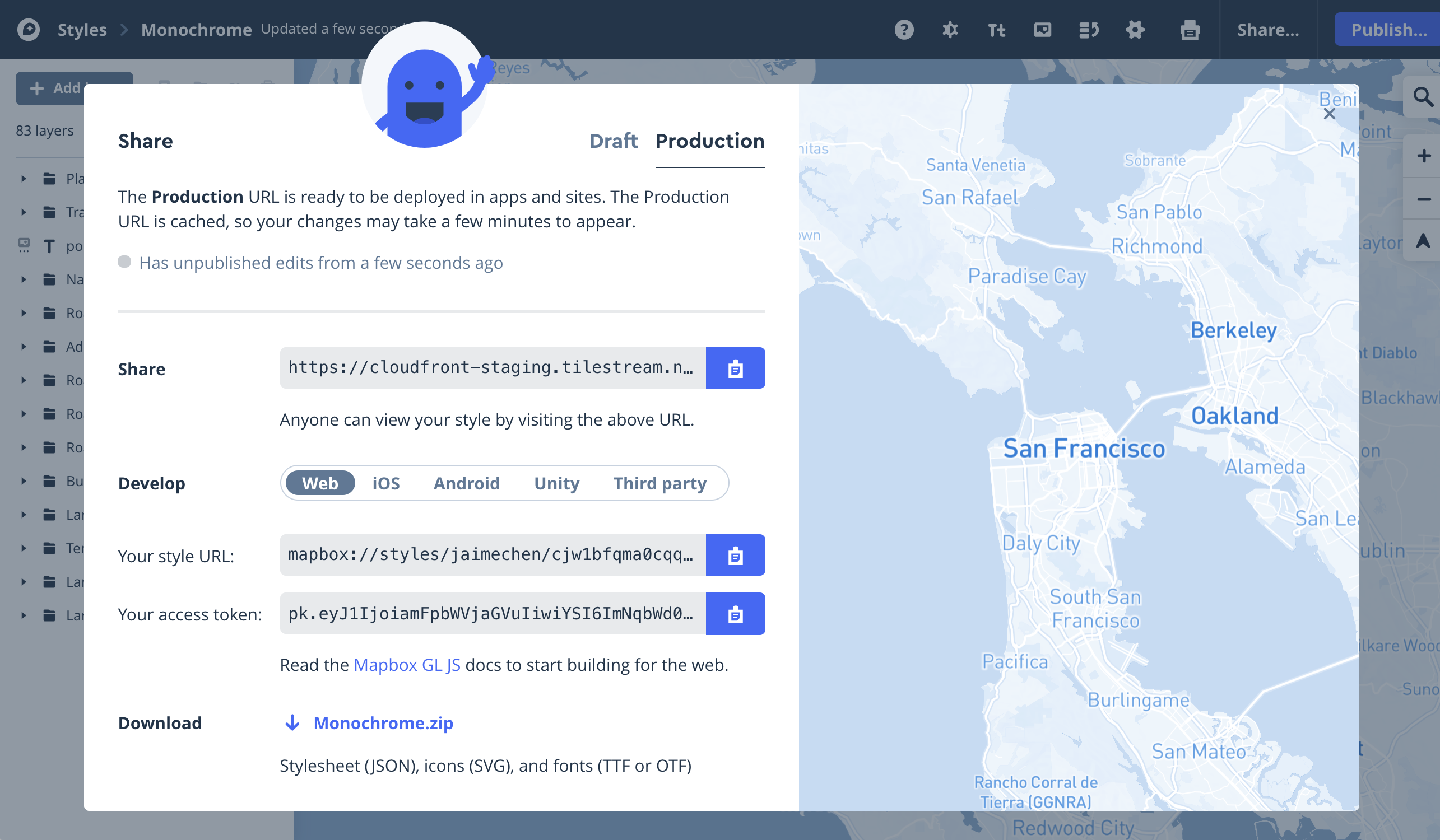Click the print icon in top toolbar
This screenshot has width=1440, height=840.
click(1190, 30)
